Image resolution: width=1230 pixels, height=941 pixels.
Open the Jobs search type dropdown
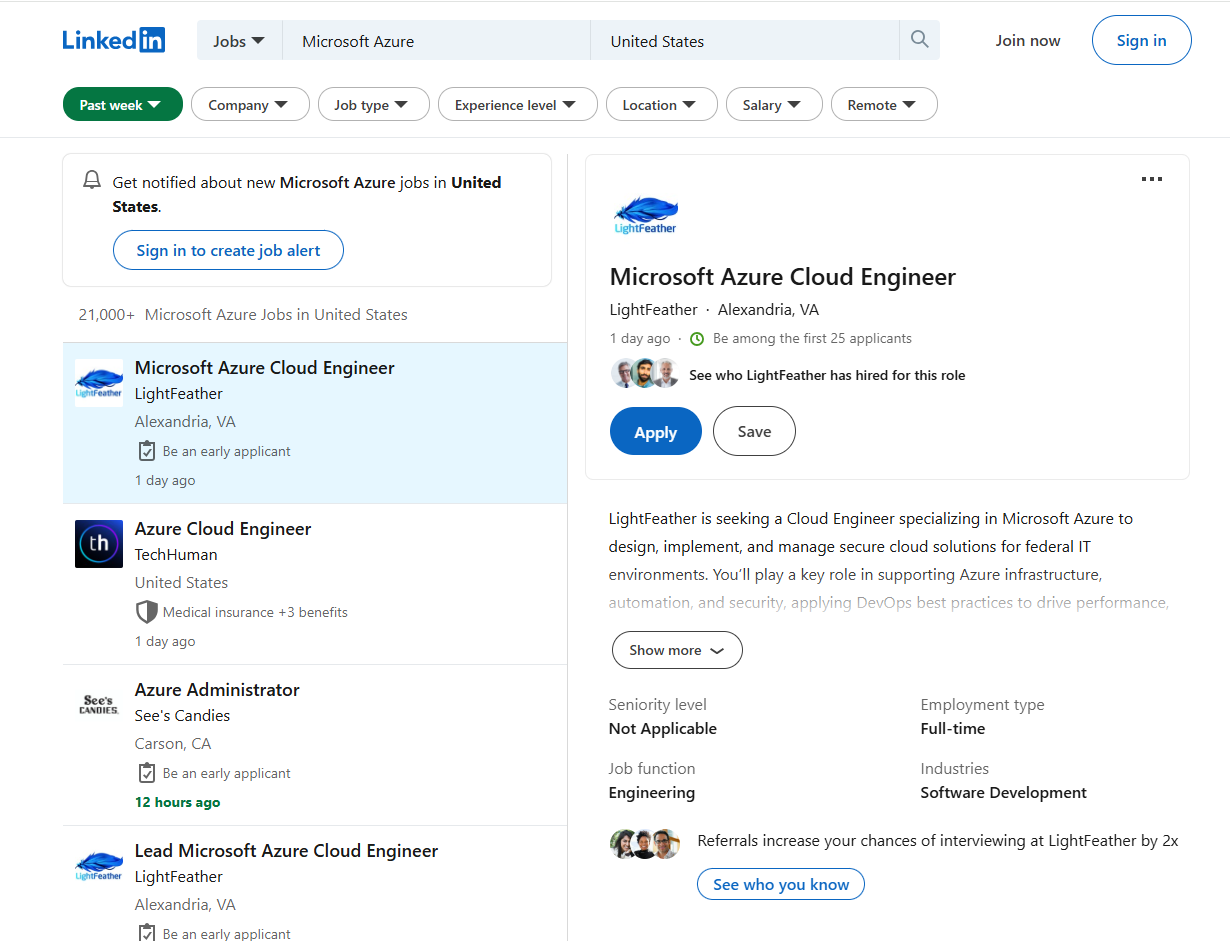tap(239, 41)
